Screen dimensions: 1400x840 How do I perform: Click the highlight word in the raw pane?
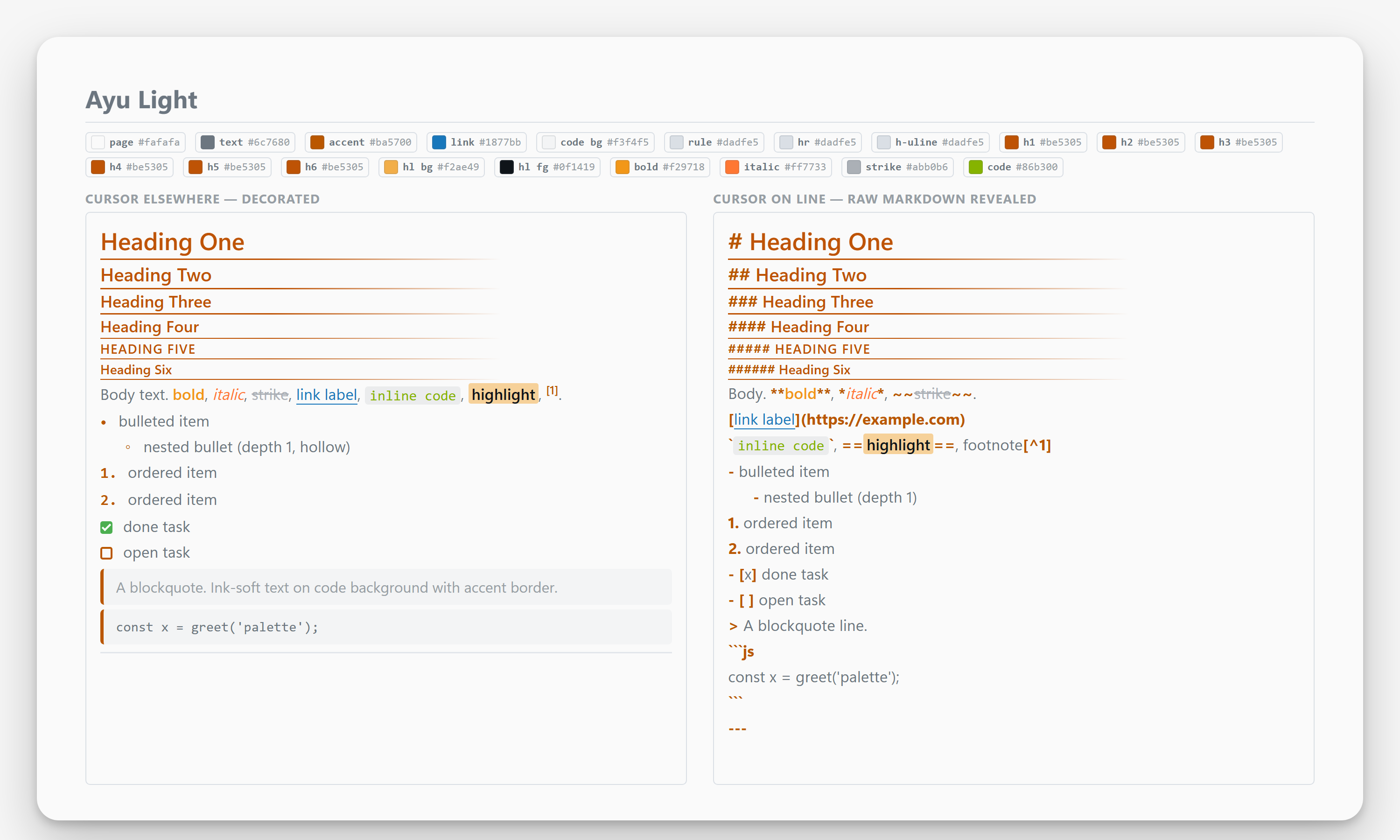pos(898,445)
